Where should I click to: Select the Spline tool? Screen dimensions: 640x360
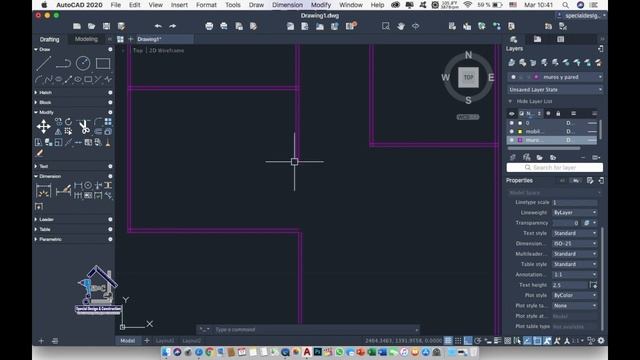click(x=49, y=79)
